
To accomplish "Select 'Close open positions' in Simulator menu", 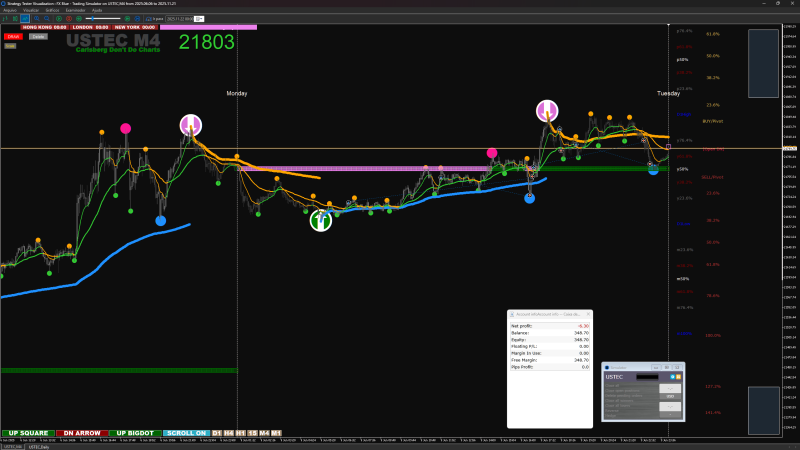I will pos(622,391).
